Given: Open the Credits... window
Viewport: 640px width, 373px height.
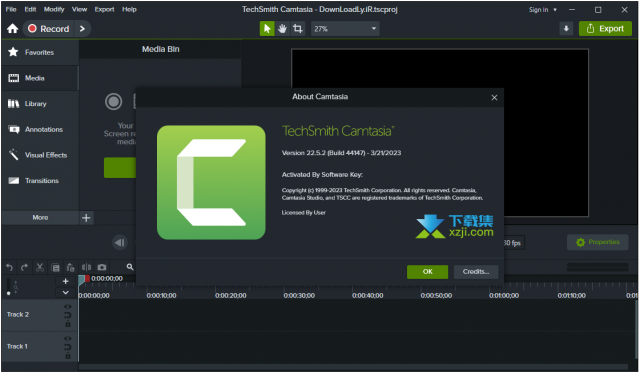Looking at the screenshot, I should pos(476,272).
